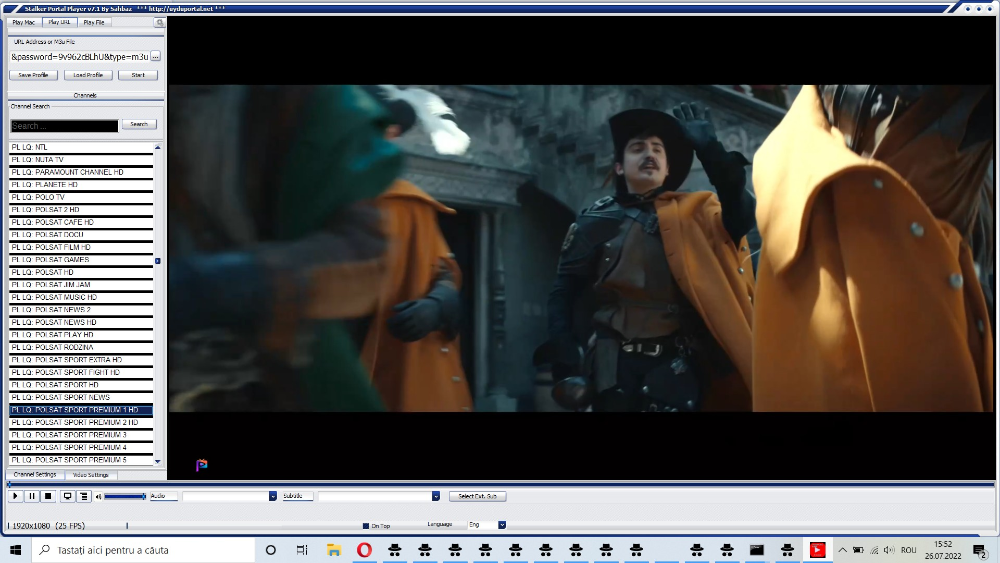
Task: Switch to Play Mac tab
Action: pyautogui.click(x=24, y=22)
